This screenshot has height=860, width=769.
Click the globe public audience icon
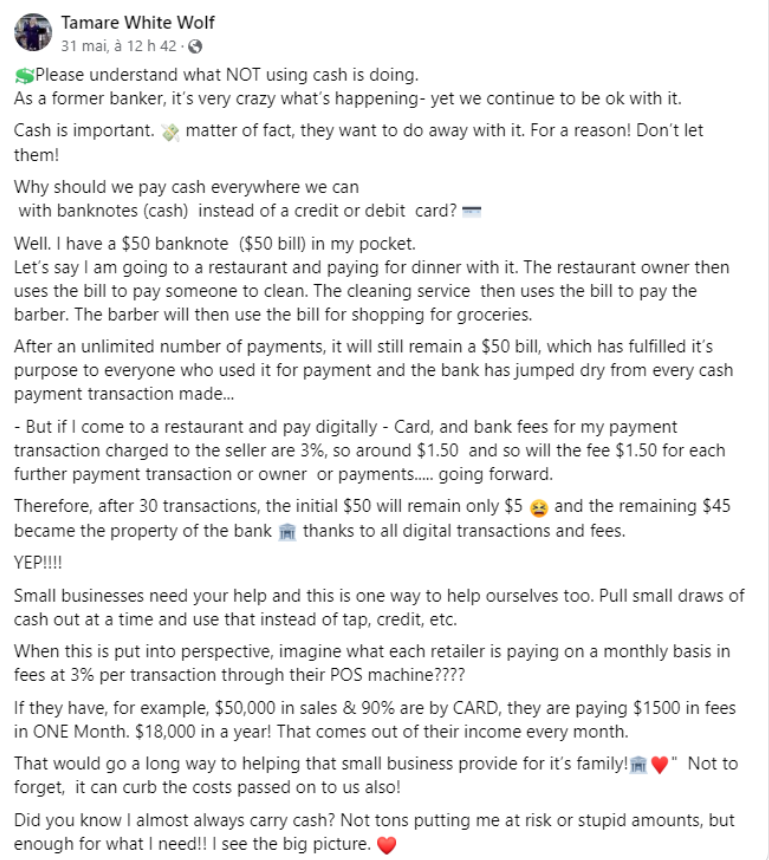(195, 46)
